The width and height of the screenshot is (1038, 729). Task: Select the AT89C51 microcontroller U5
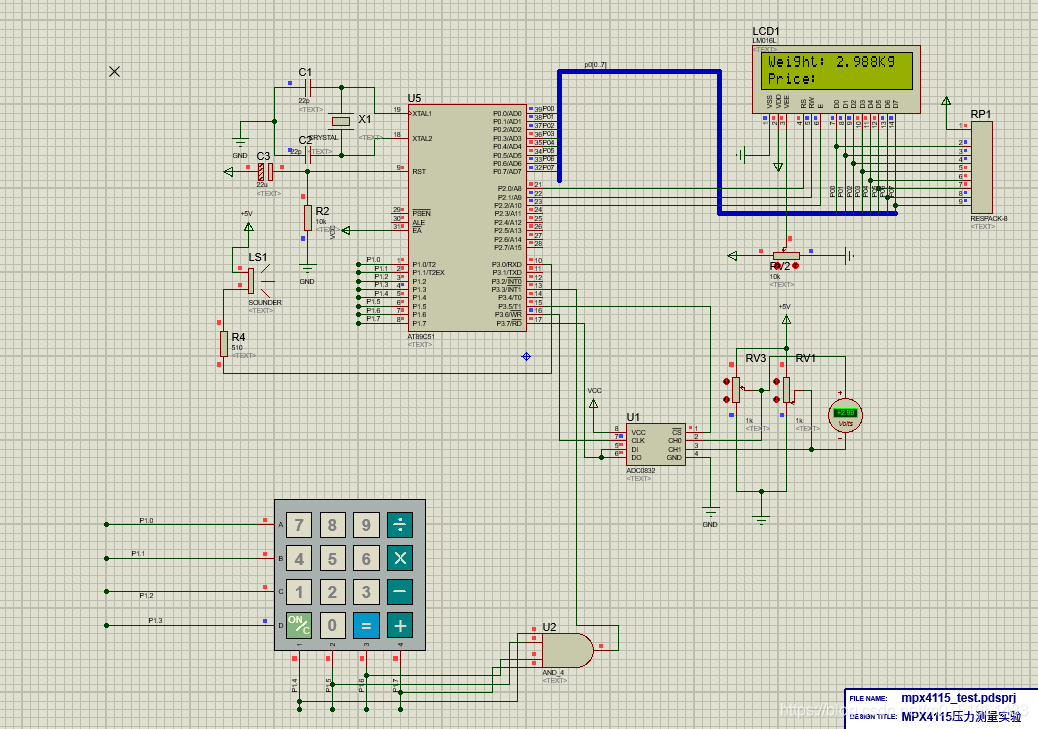coord(467,218)
